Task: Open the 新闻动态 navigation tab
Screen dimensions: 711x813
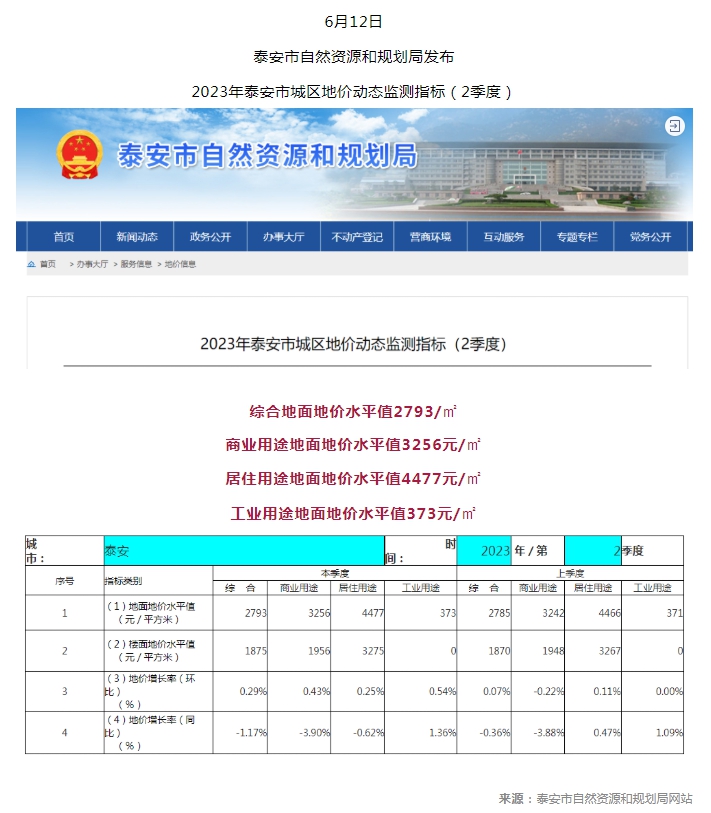Action: point(137,237)
